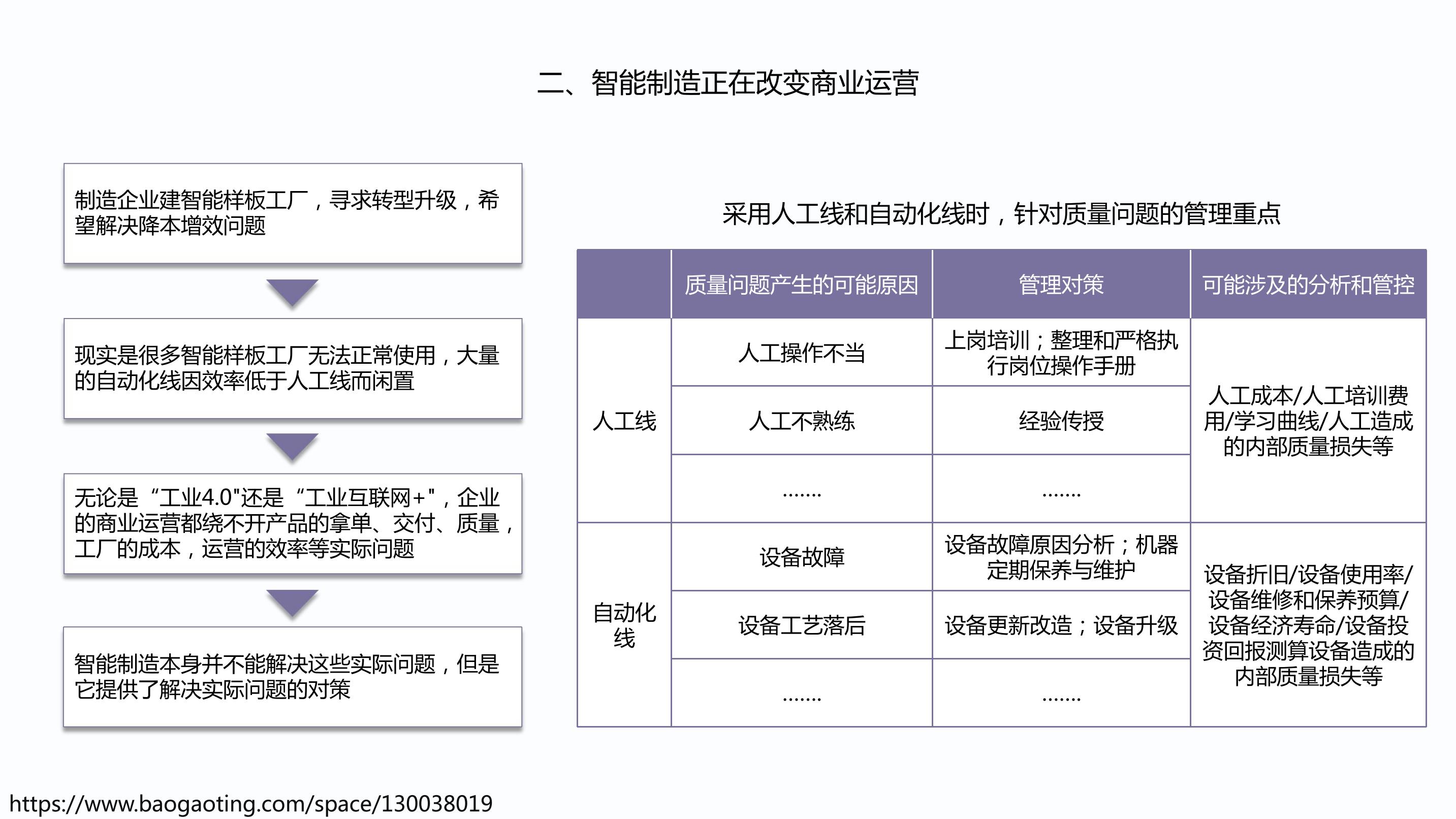Select the 人工线 row label cell

click(624, 421)
